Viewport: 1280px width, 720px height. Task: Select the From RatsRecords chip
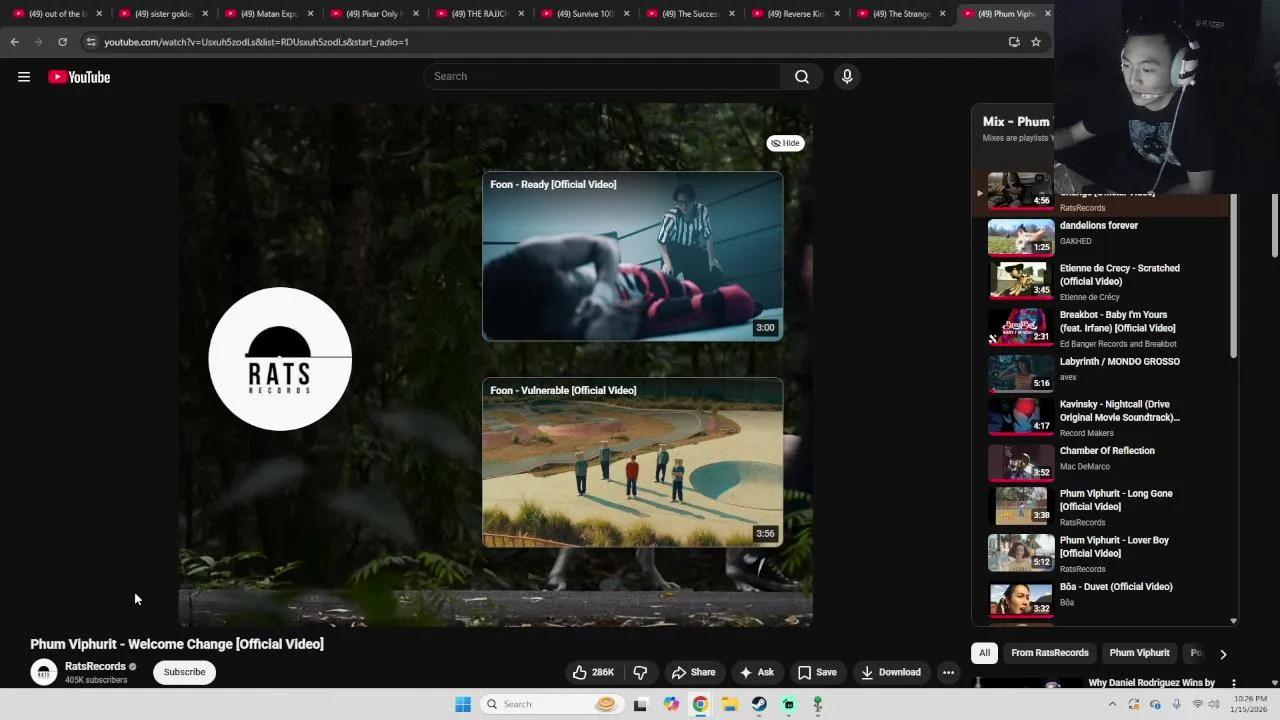pos(1050,653)
